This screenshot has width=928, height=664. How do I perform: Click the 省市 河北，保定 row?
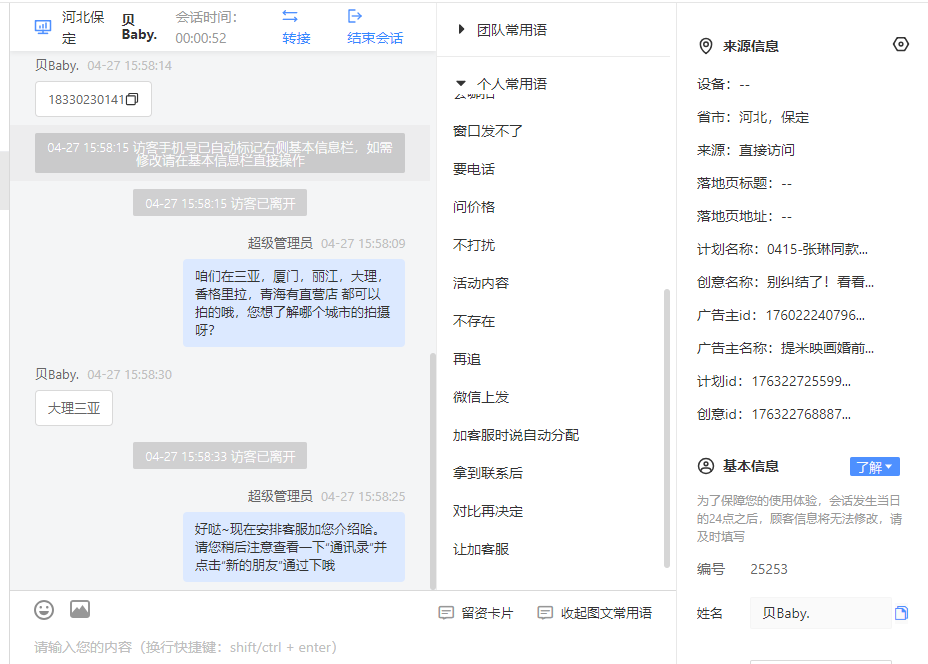pyautogui.click(x=753, y=117)
